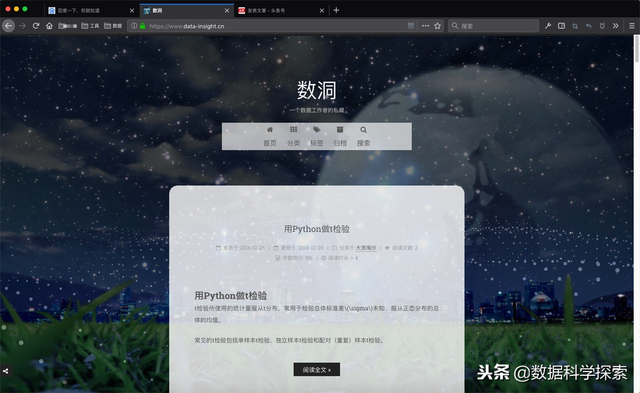Open the 大浪淘沙 category link
Image resolution: width=640 pixels, height=393 pixels.
click(366, 248)
